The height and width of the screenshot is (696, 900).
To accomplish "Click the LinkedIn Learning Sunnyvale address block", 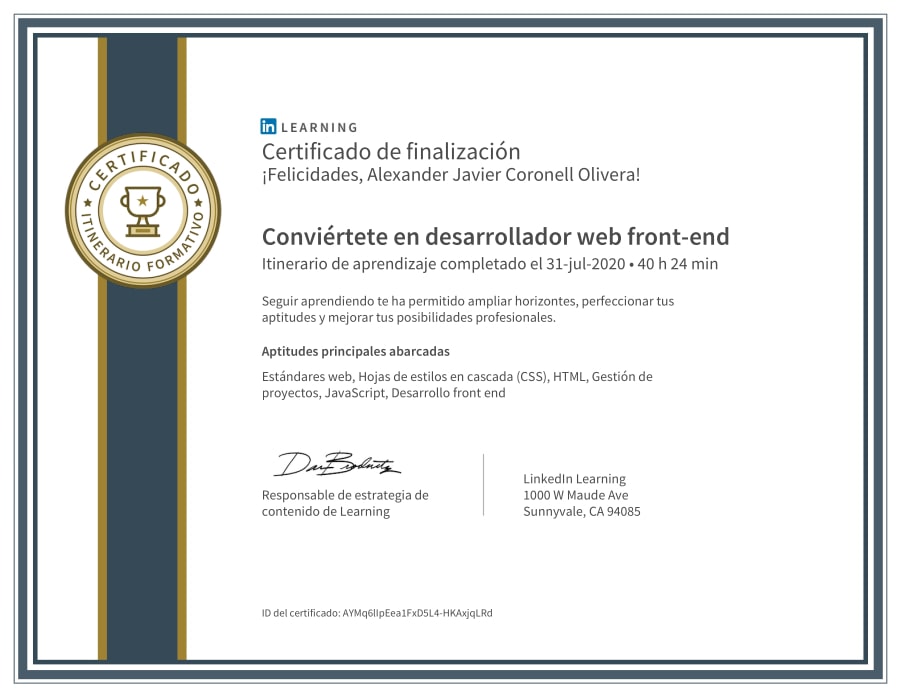I will [x=580, y=495].
